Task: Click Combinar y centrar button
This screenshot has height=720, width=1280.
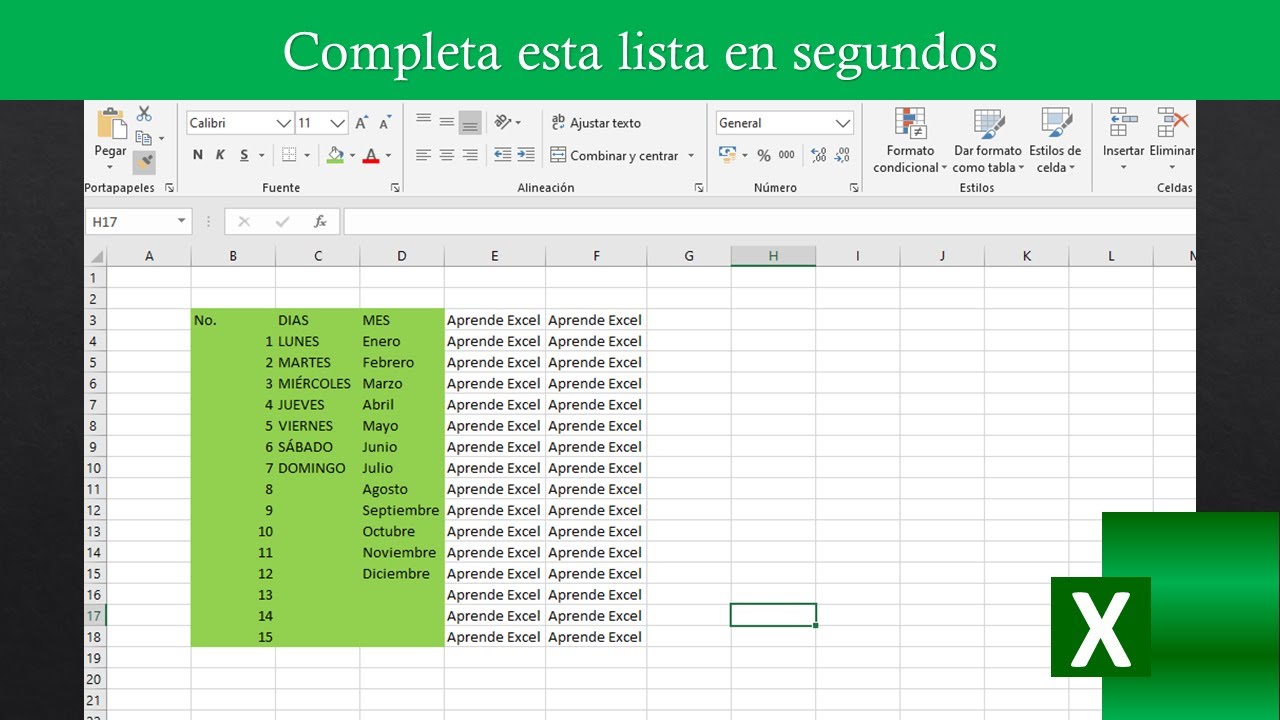Action: pyautogui.click(x=614, y=155)
